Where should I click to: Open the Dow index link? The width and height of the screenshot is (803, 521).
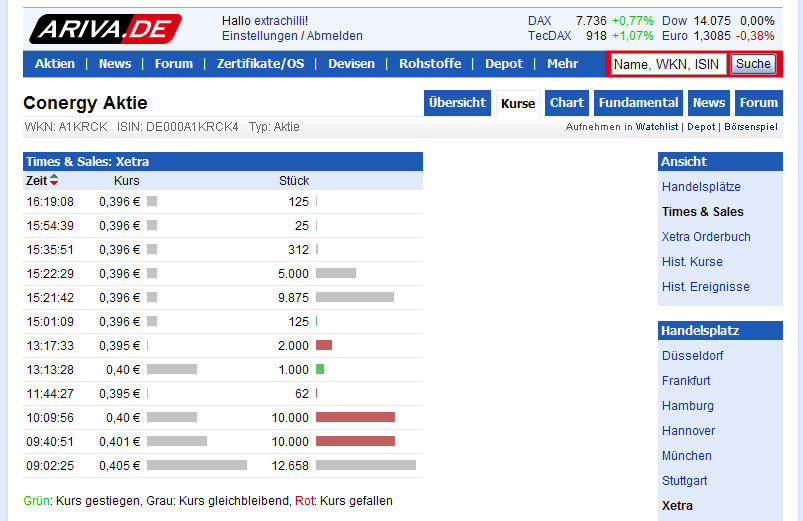point(674,21)
